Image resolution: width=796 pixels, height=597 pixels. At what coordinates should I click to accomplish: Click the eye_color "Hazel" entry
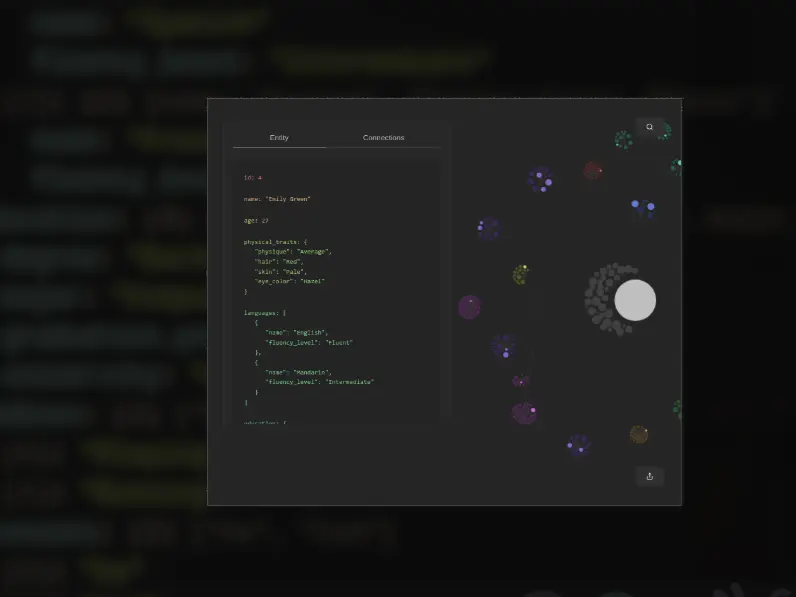coord(312,281)
